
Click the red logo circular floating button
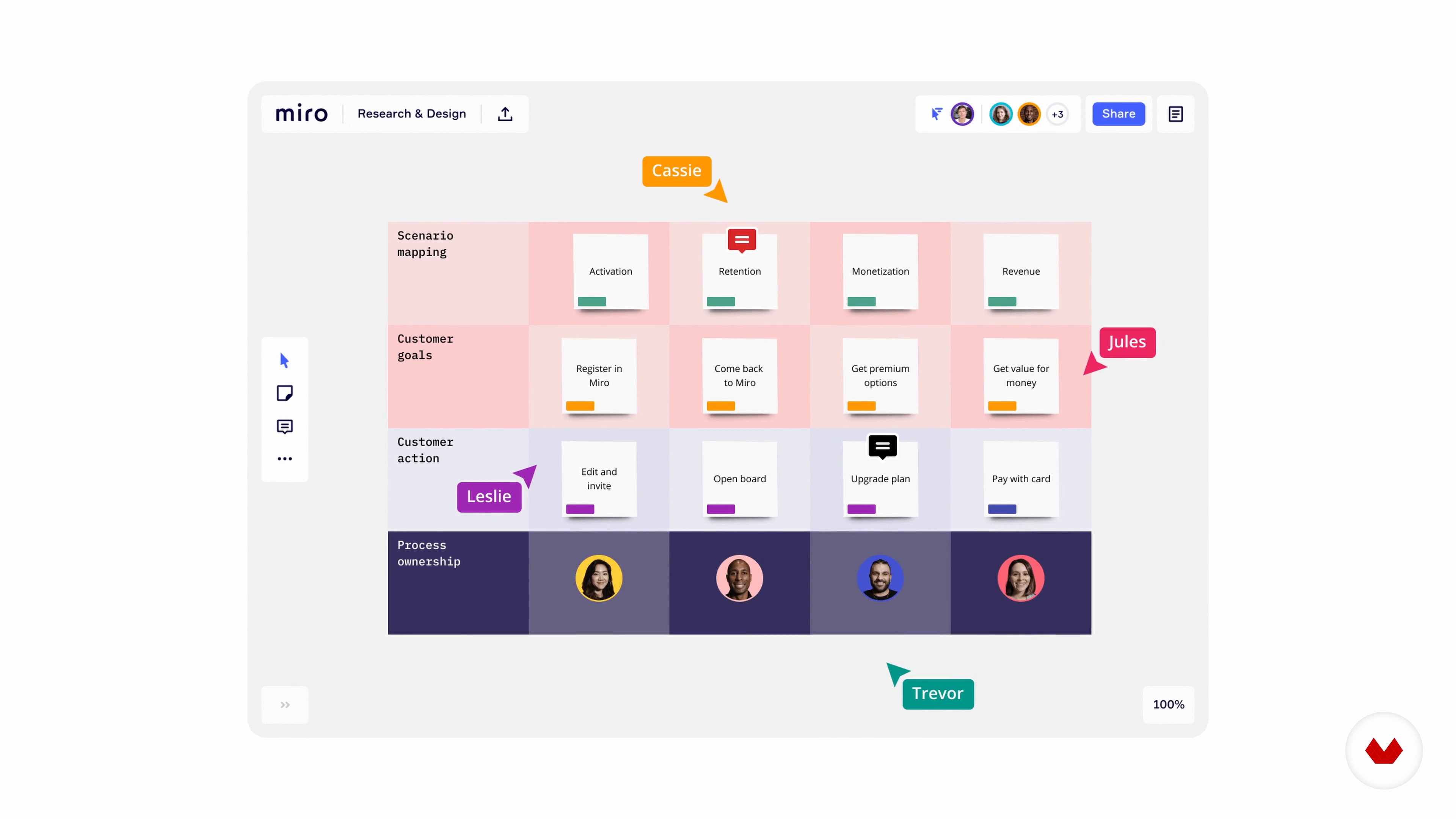[1384, 751]
